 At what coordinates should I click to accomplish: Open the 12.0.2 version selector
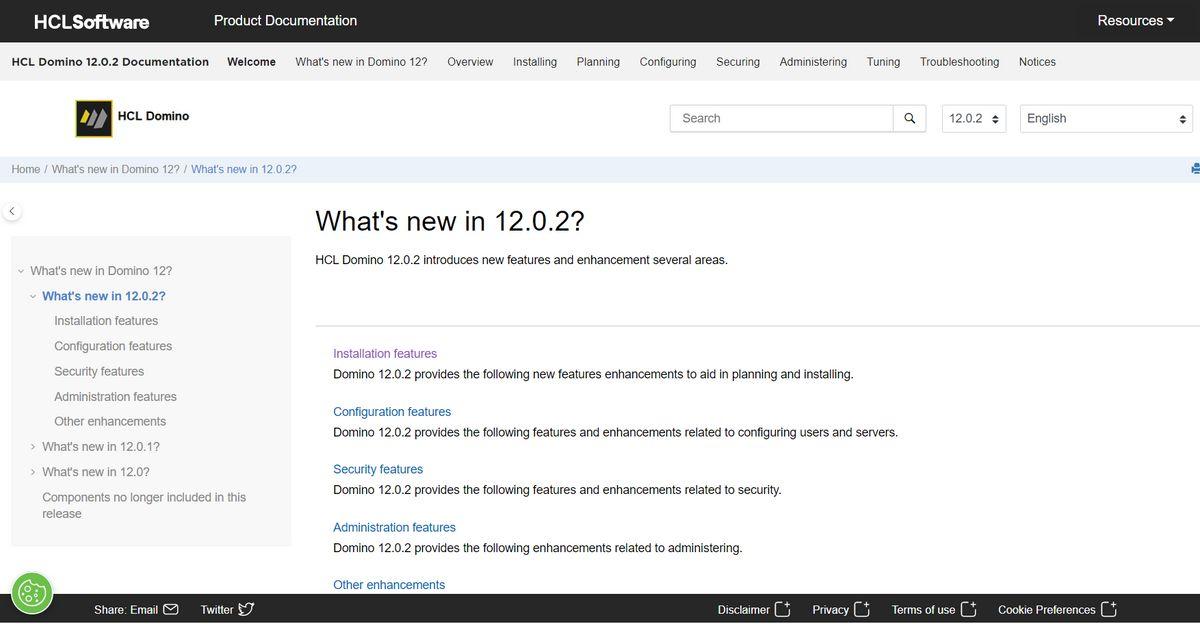974,118
